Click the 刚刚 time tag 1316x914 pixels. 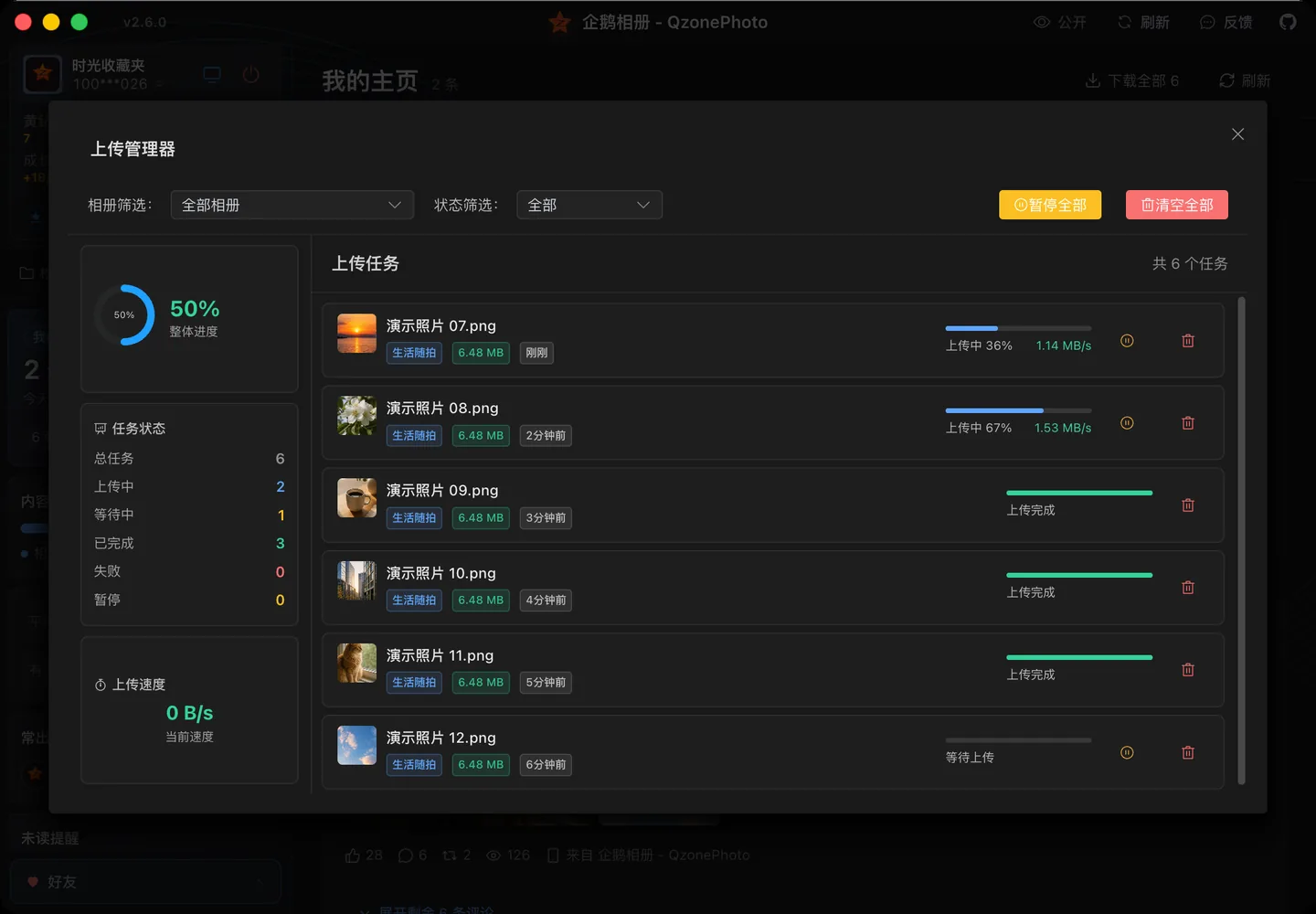point(536,353)
